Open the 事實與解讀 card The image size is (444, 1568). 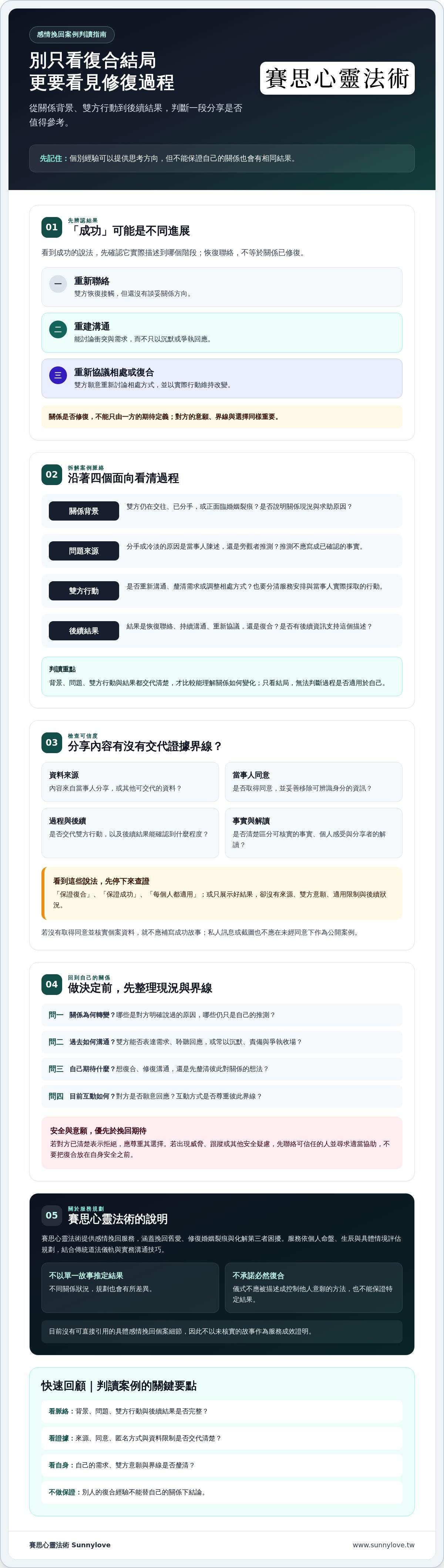[314, 833]
